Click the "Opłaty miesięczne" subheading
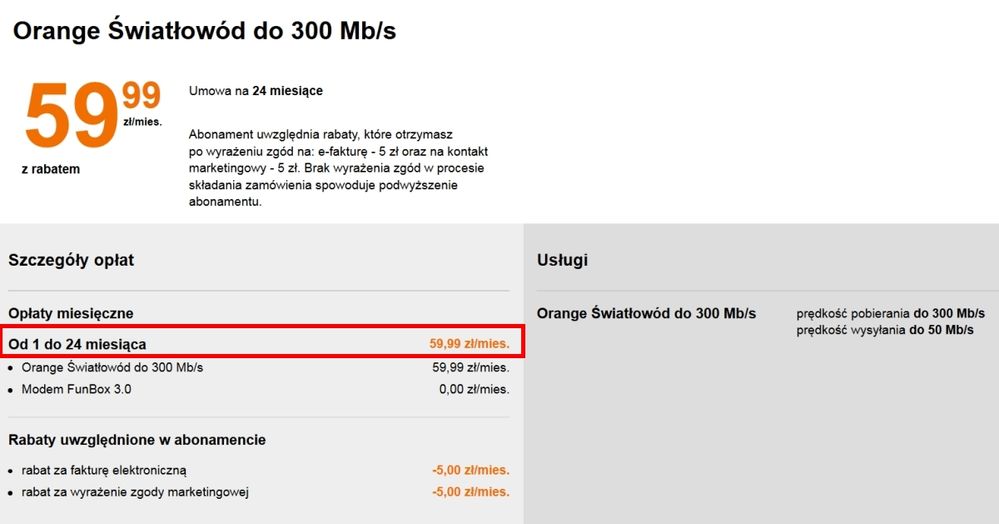This screenshot has height=524, width=999. (x=71, y=313)
